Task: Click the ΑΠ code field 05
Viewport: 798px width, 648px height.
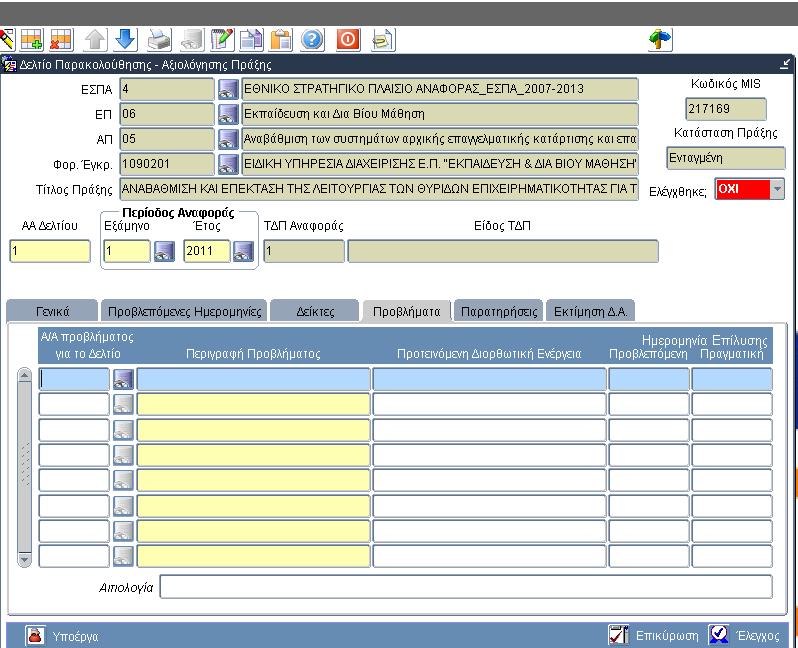Action: pos(167,139)
